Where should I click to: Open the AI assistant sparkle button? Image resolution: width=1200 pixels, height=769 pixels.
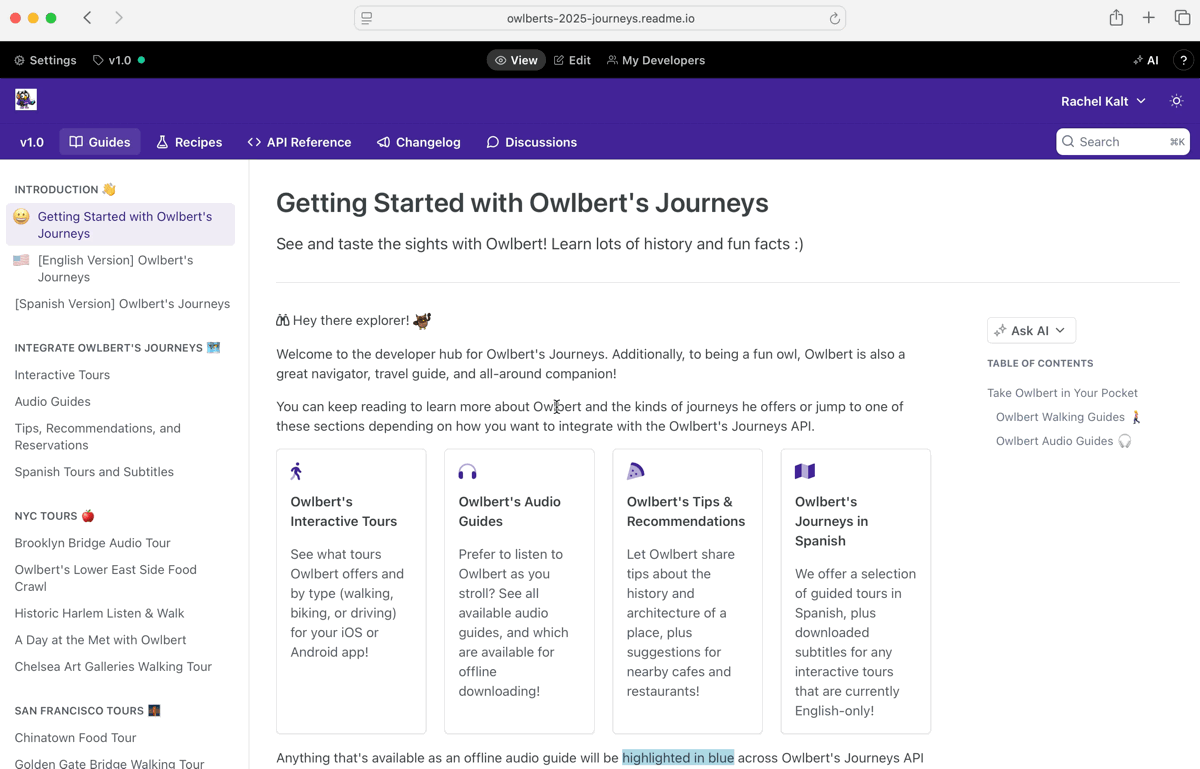(x=1146, y=60)
